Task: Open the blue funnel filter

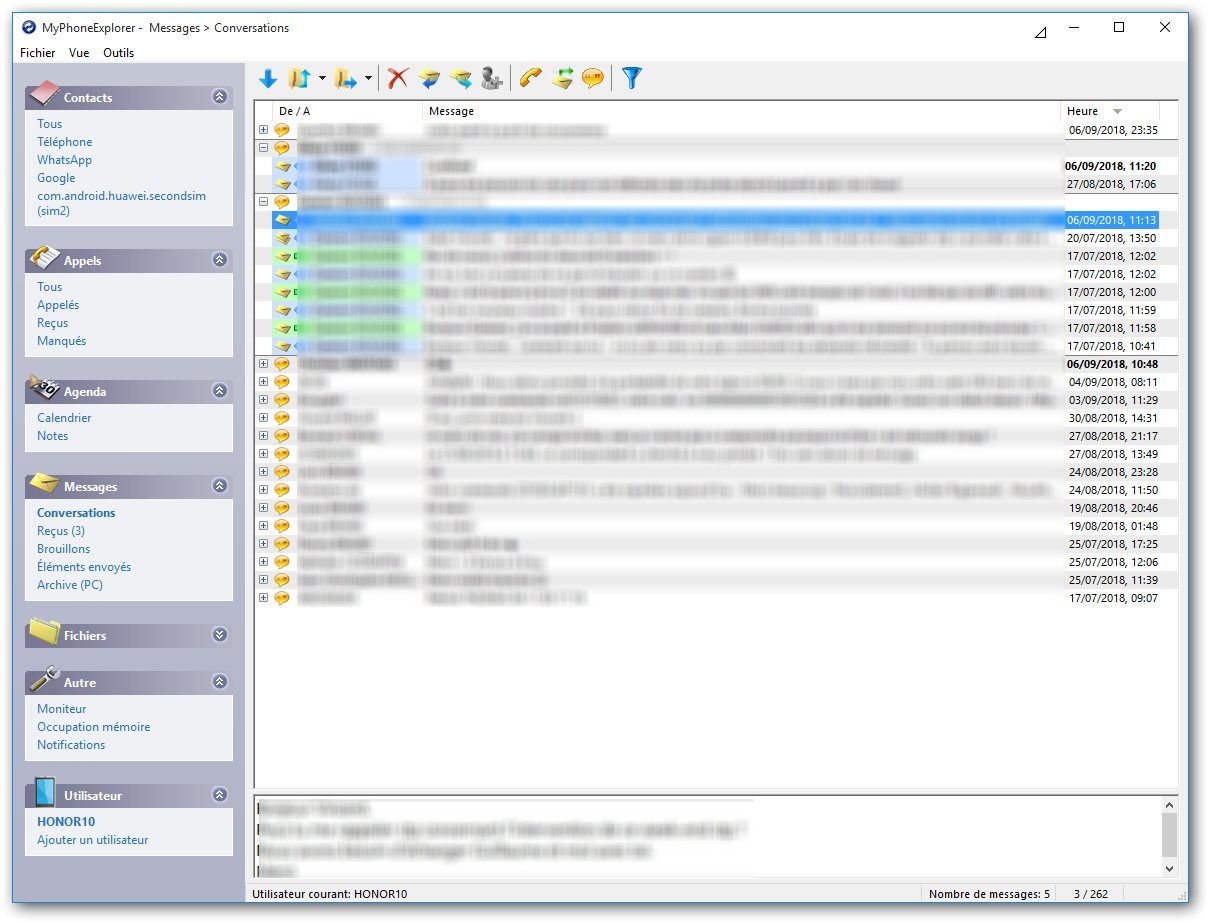Action: coord(631,78)
